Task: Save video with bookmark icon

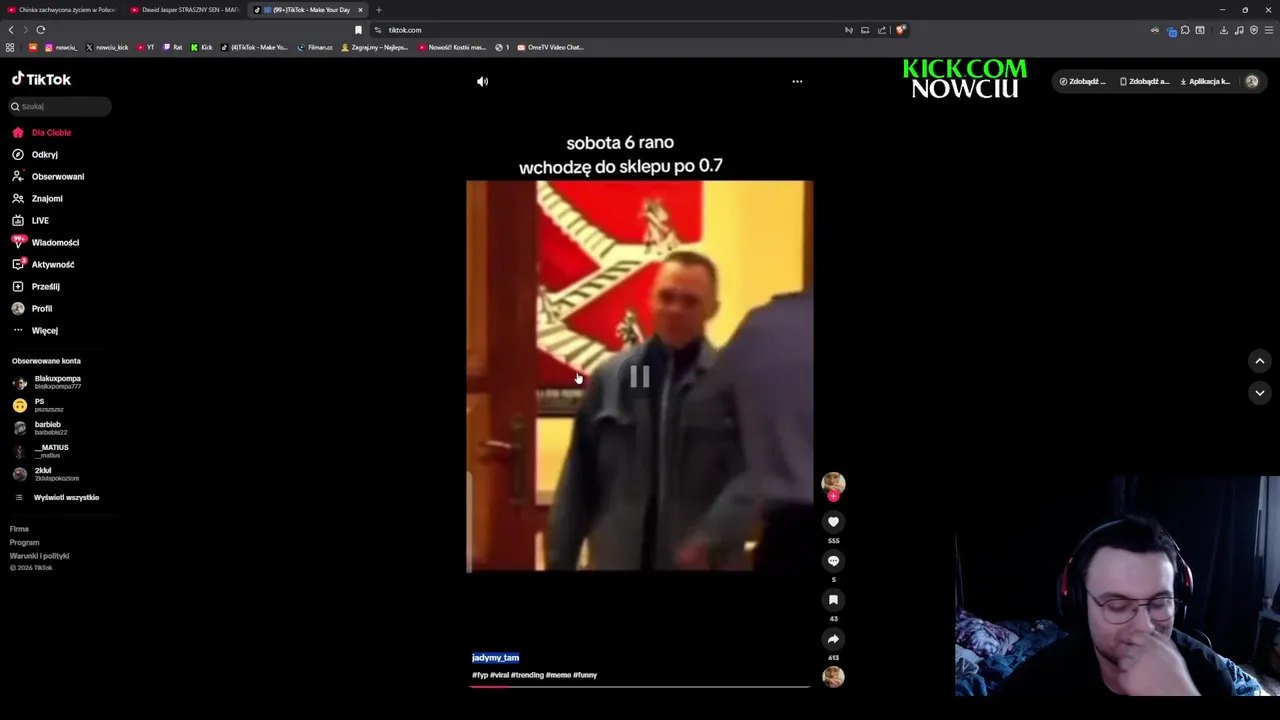Action: point(833,600)
